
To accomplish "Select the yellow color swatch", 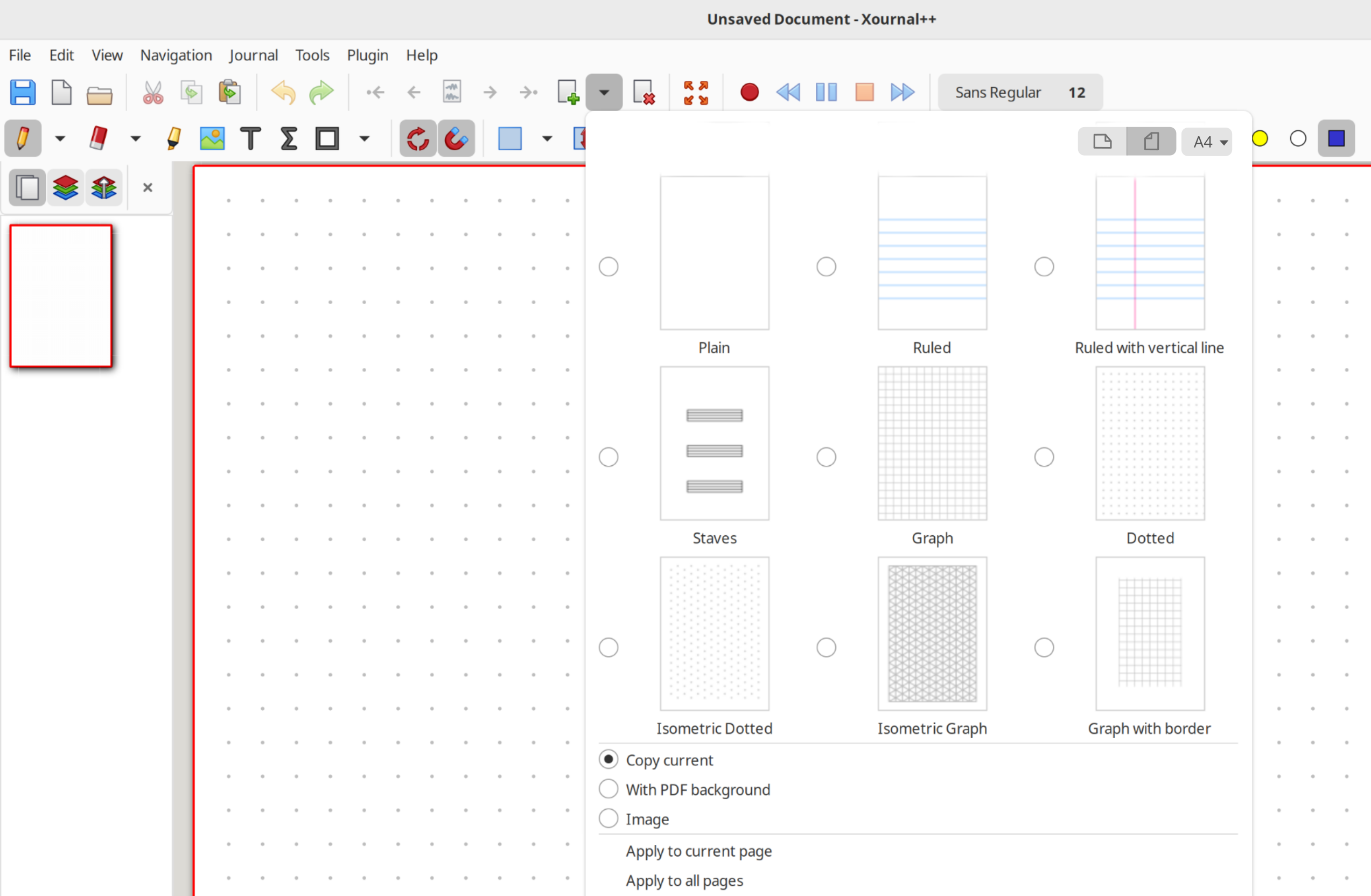I will [1261, 138].
